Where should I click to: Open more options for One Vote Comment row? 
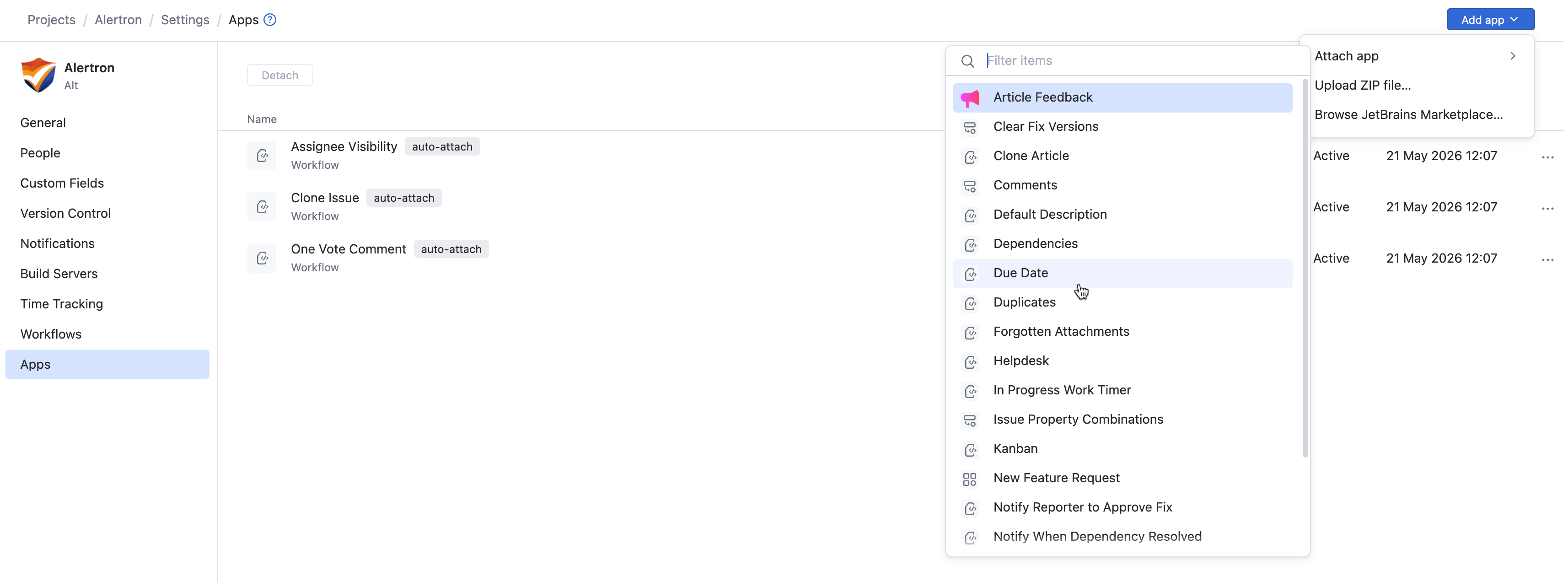1547,259
